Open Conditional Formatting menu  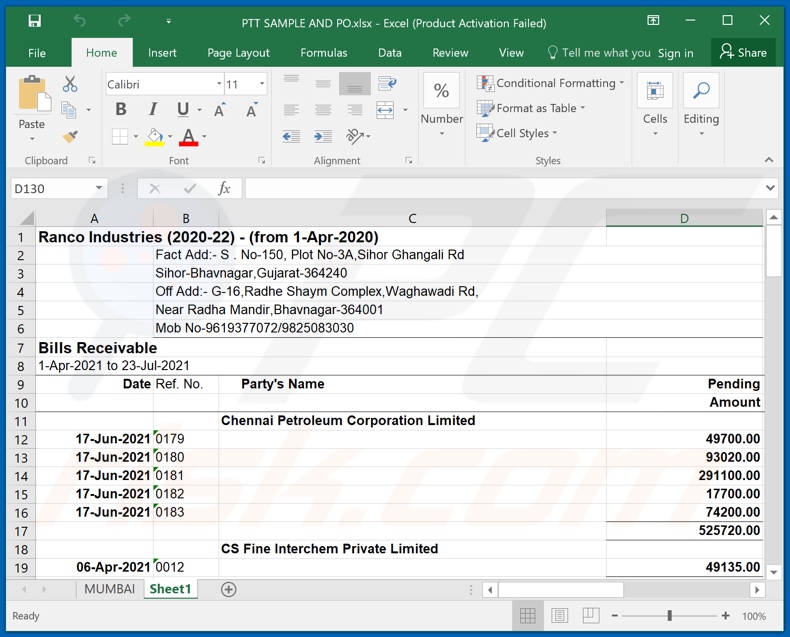[550, 83]
